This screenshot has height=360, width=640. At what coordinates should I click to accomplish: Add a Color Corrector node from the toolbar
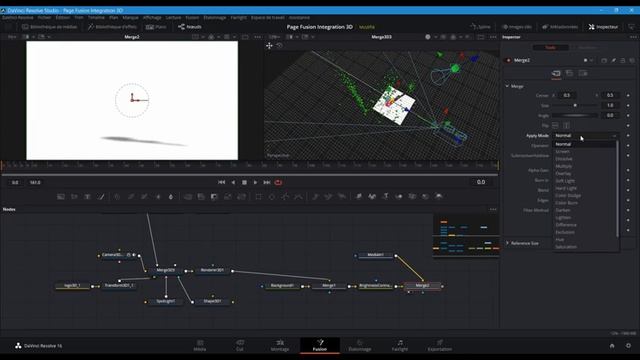[117, 197]
